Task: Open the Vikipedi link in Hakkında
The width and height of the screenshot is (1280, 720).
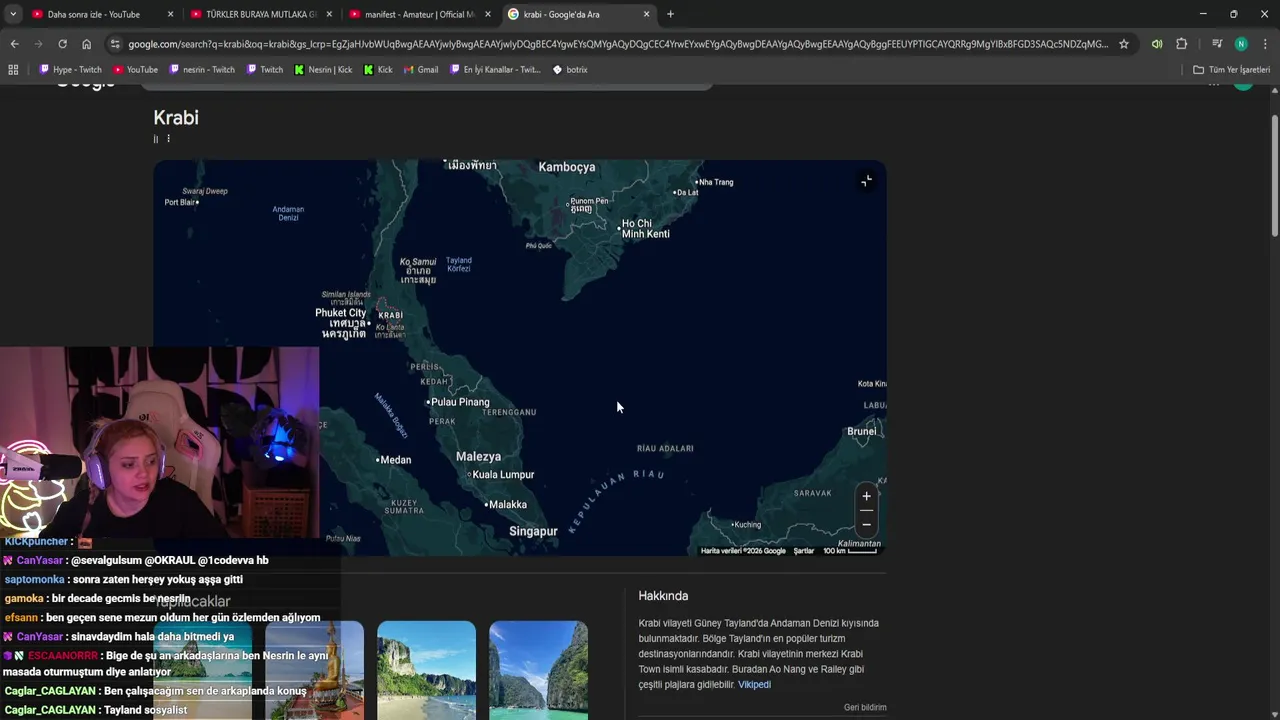Action: point(754,685)
